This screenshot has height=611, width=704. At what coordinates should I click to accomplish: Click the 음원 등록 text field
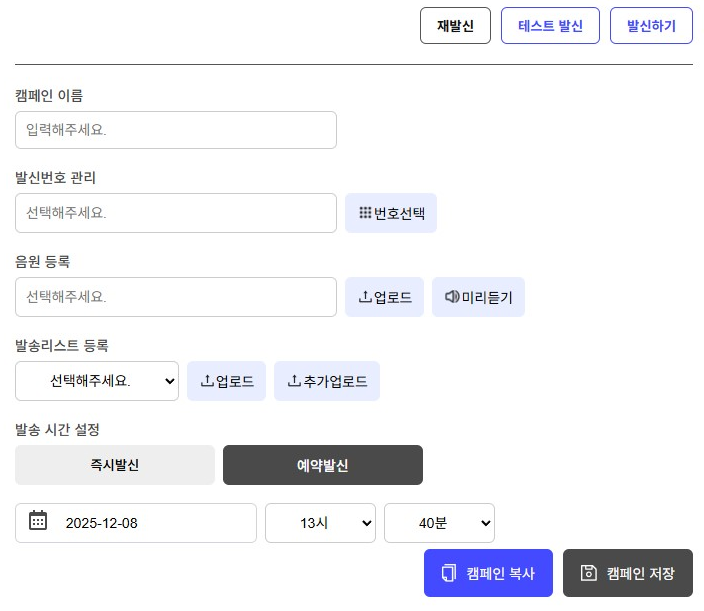176,297
